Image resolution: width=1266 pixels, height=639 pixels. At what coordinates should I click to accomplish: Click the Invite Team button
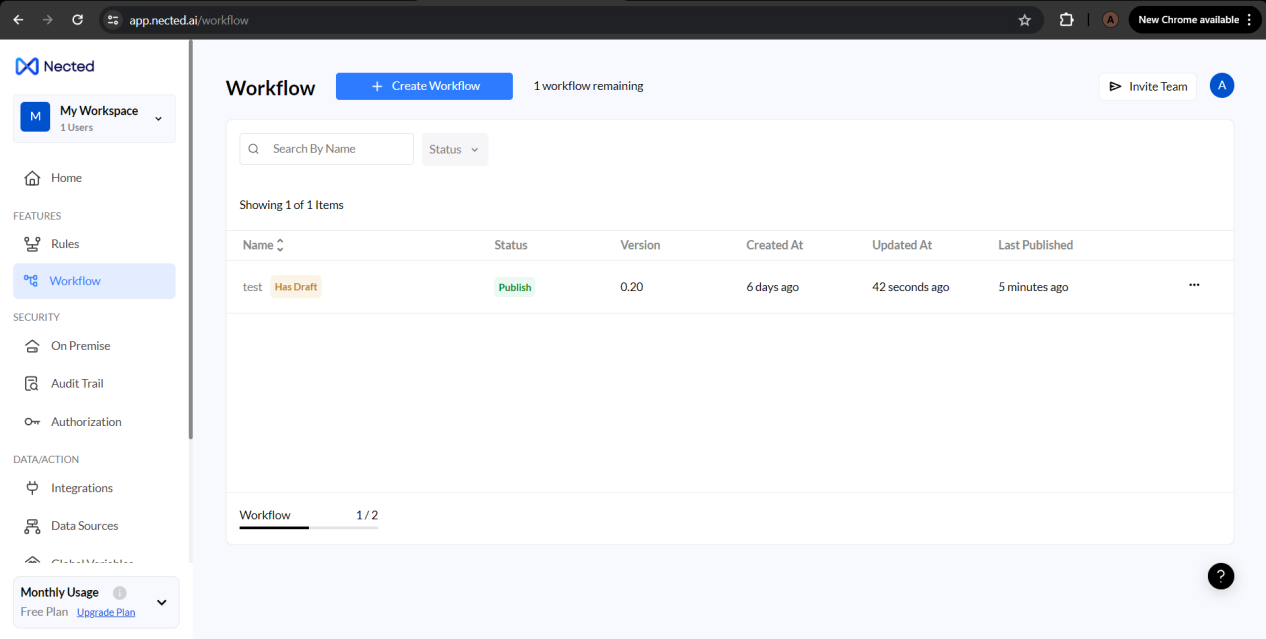click(x=1148, y=87)
